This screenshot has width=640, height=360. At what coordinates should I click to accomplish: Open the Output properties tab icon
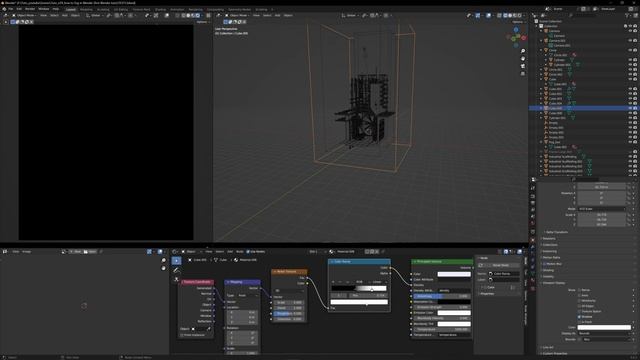[x=533, y=203]
